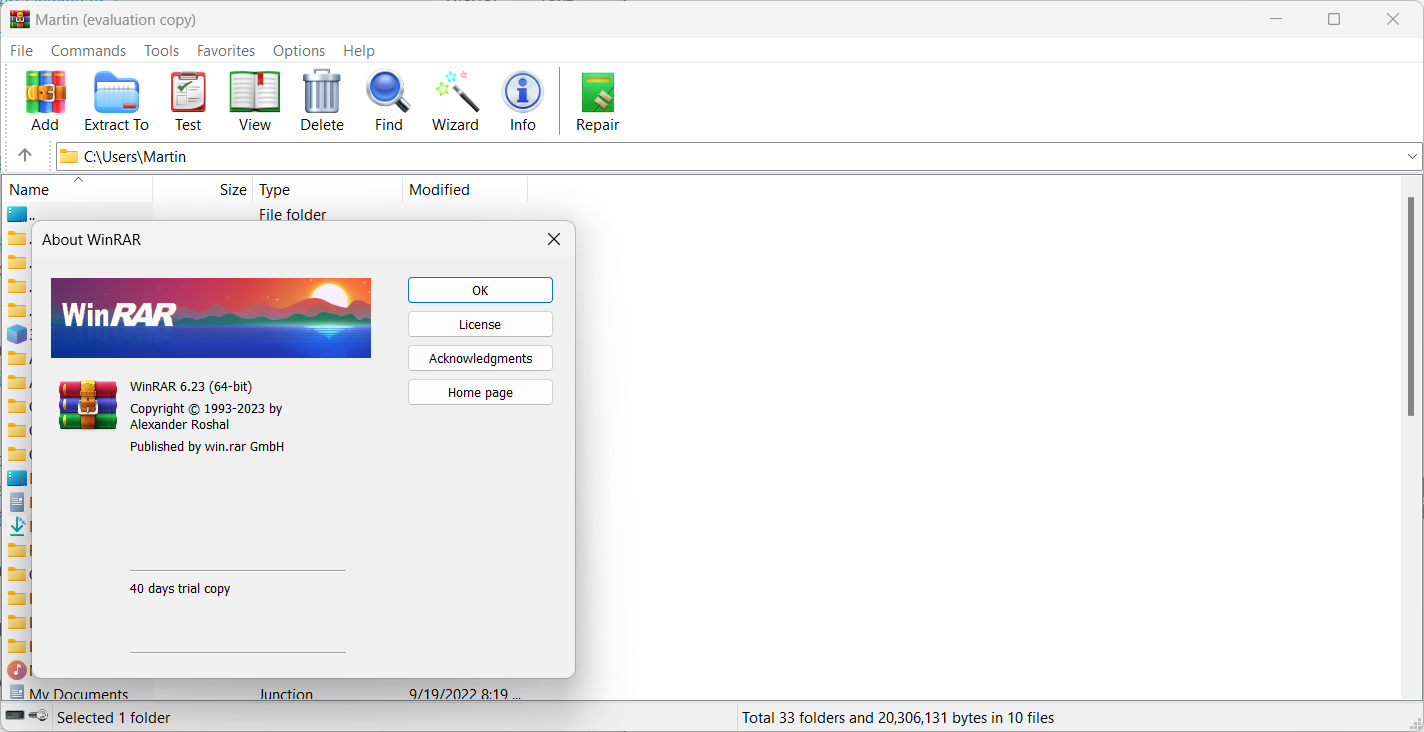The image size is (1424, 732).
Task: Expand the address bar path dropdown
Action: 1411,156
